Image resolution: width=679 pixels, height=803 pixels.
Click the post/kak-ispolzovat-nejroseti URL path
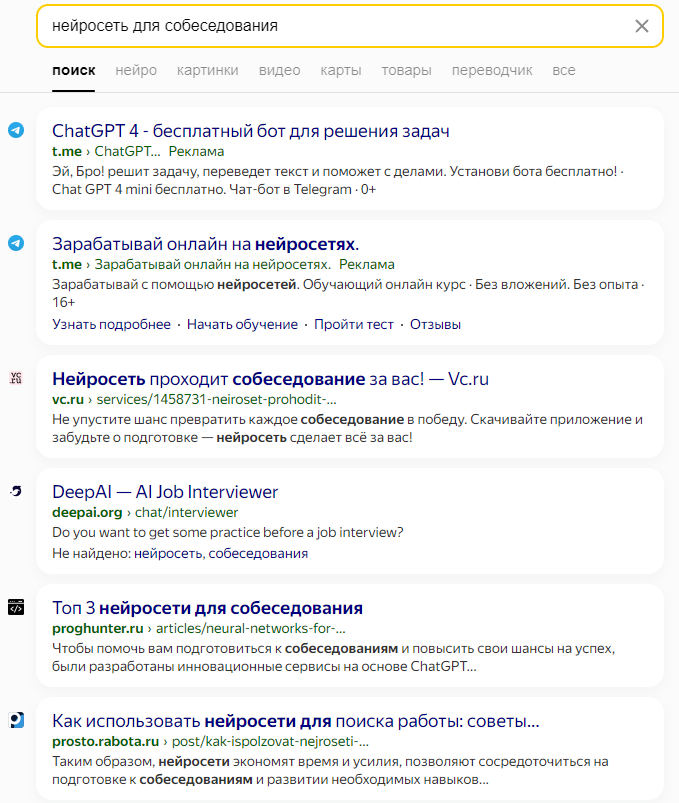point(270,742)
